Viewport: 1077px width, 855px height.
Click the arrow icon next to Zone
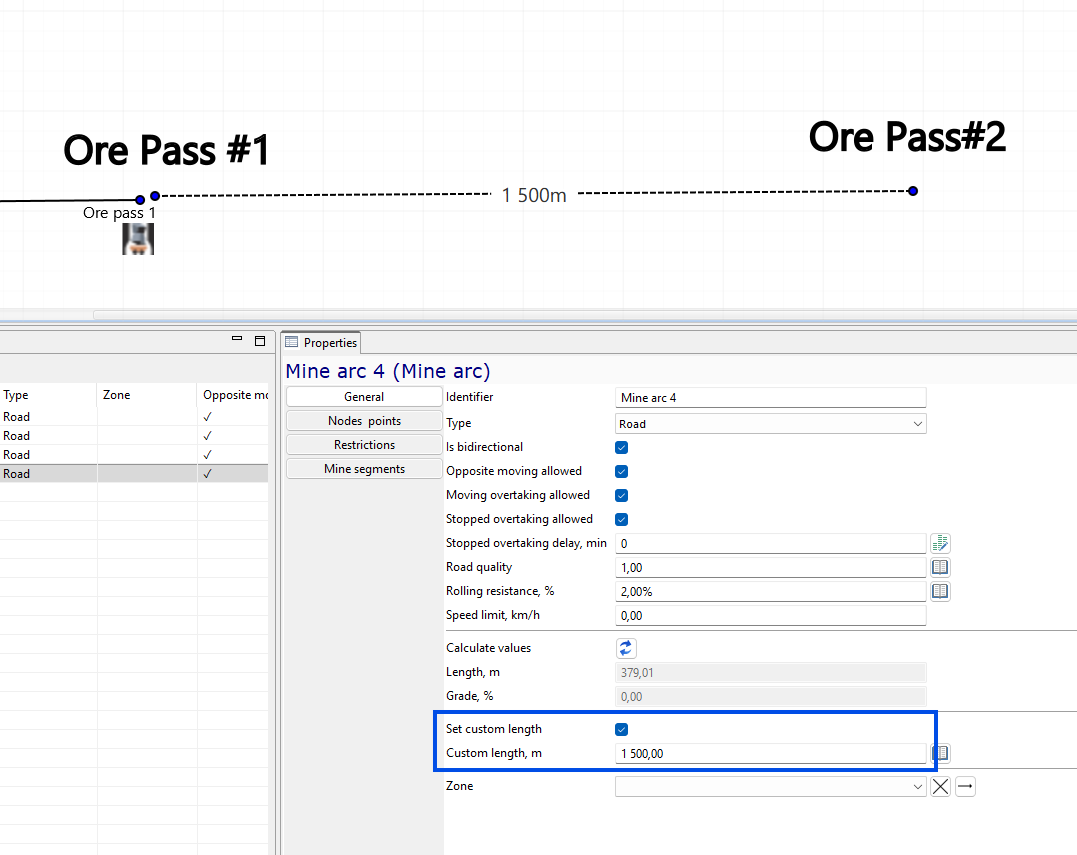[965, 786]
